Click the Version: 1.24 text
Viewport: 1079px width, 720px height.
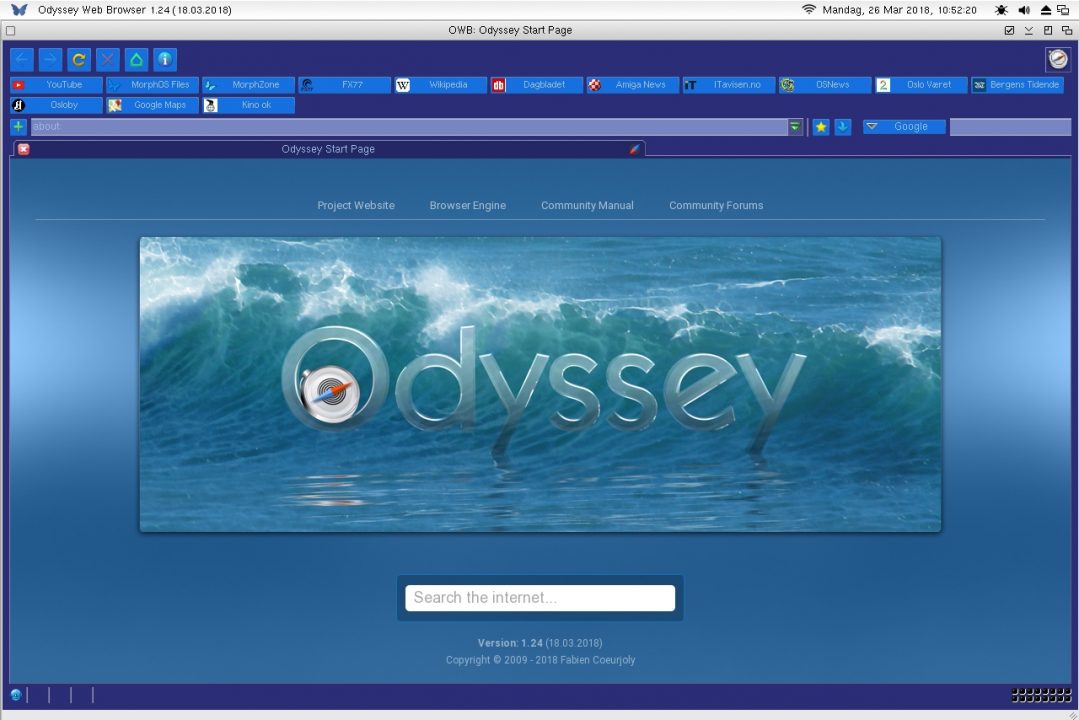click(510, 643)
